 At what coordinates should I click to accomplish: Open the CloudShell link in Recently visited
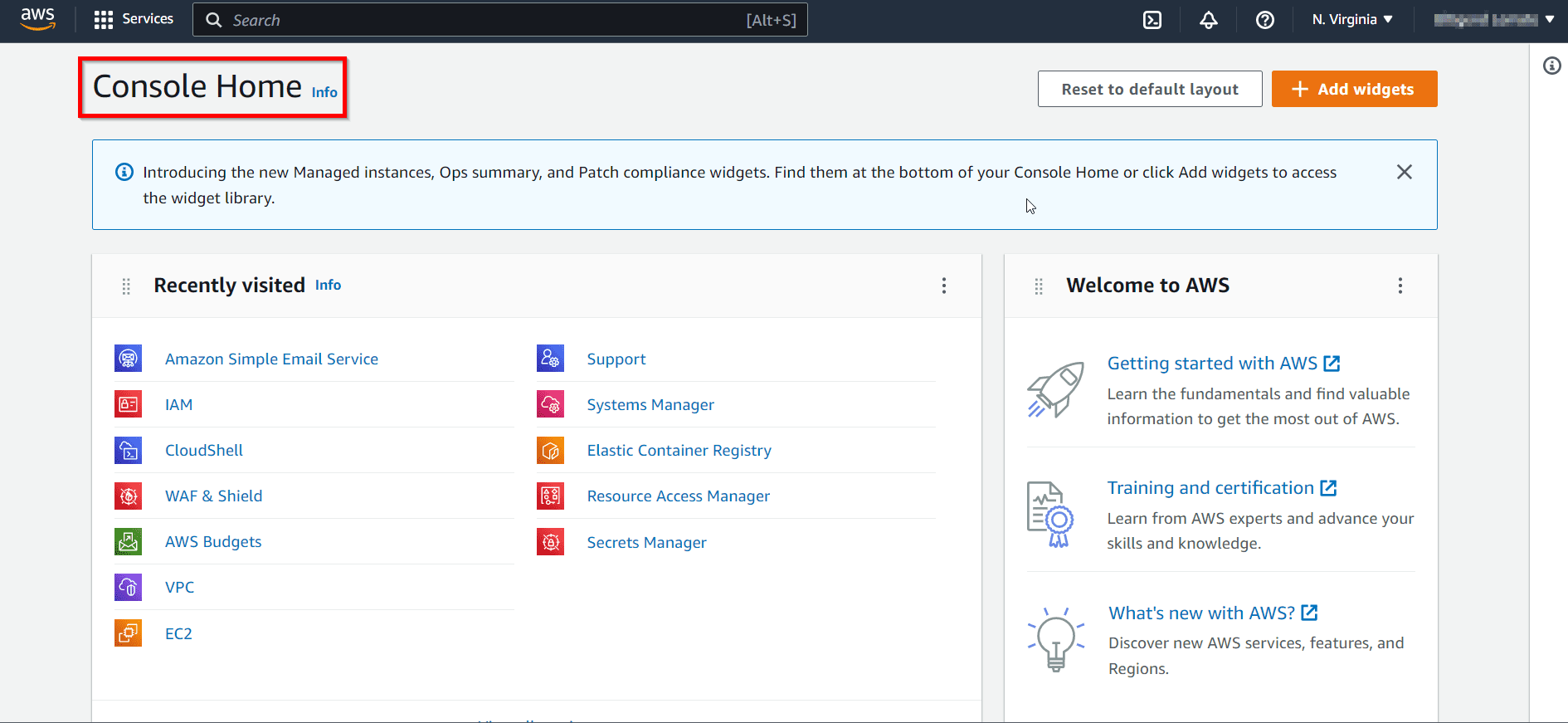pyautogui.click(x=204, y=450)
